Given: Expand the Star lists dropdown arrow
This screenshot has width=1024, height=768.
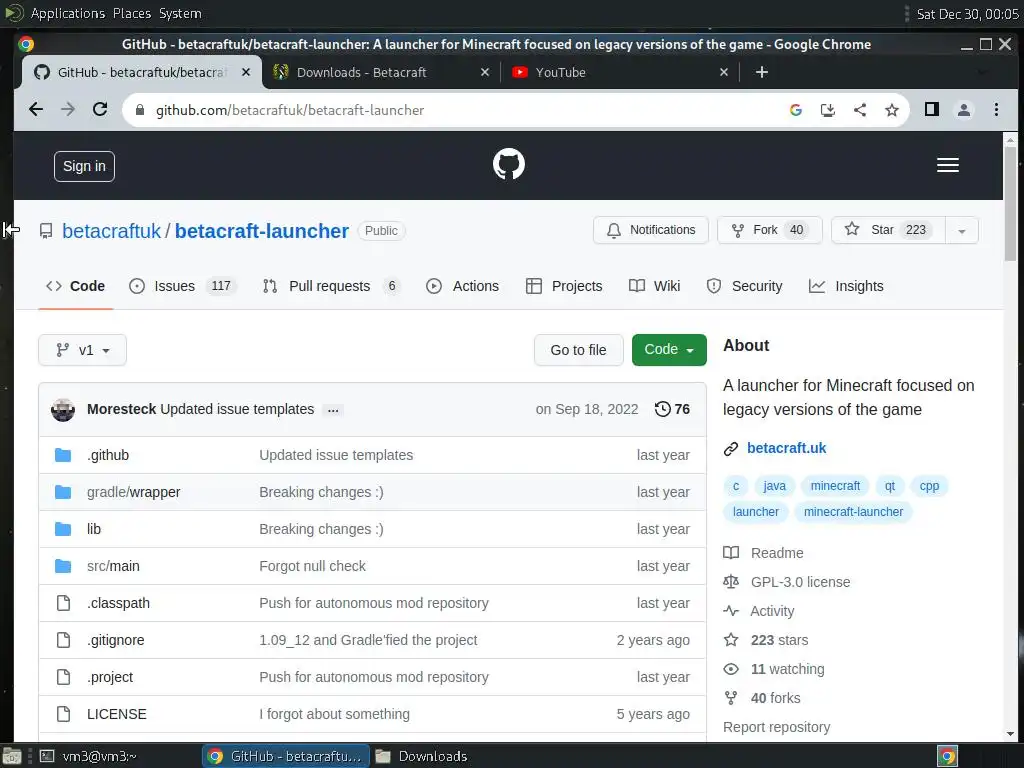Looking at the screenshot, I should click(x=961, y=231).
